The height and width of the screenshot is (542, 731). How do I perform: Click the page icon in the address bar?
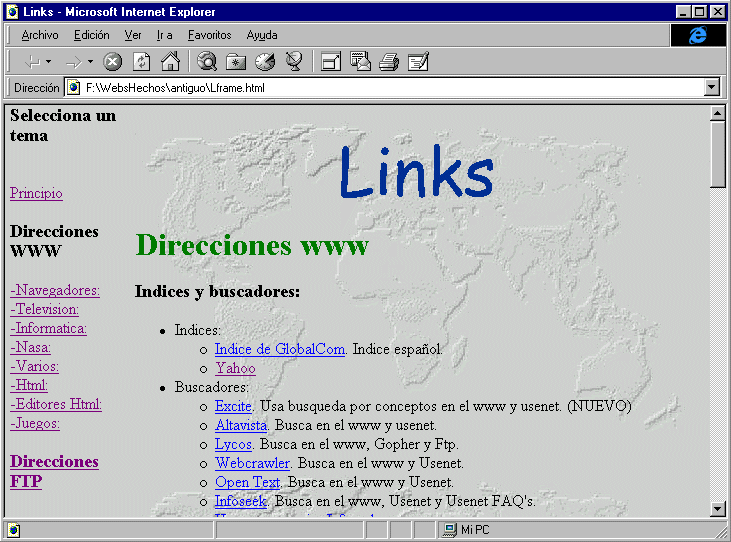coord(73,88)
